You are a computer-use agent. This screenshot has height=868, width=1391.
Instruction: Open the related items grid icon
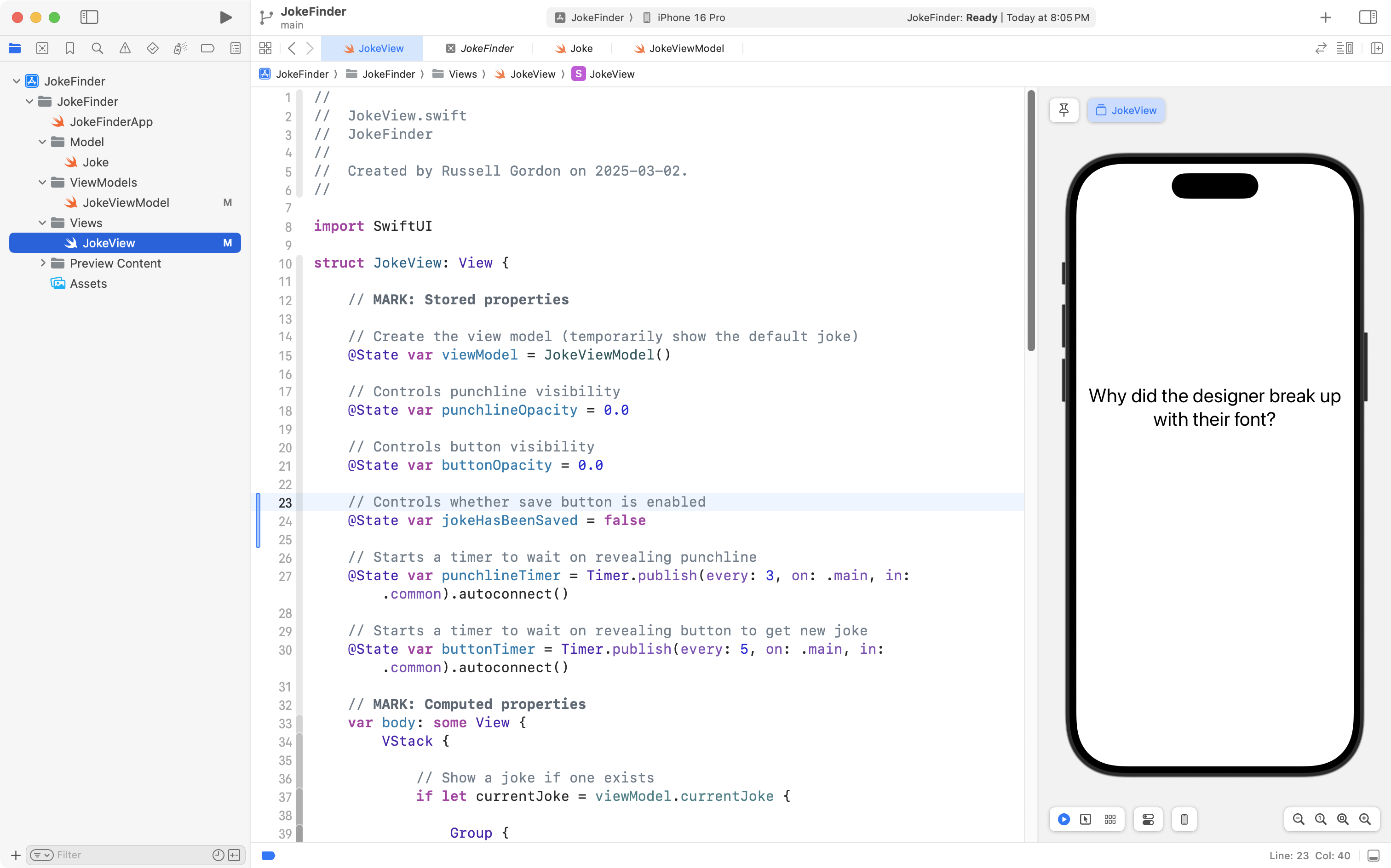pyautogui.click(x=265, y=48)
